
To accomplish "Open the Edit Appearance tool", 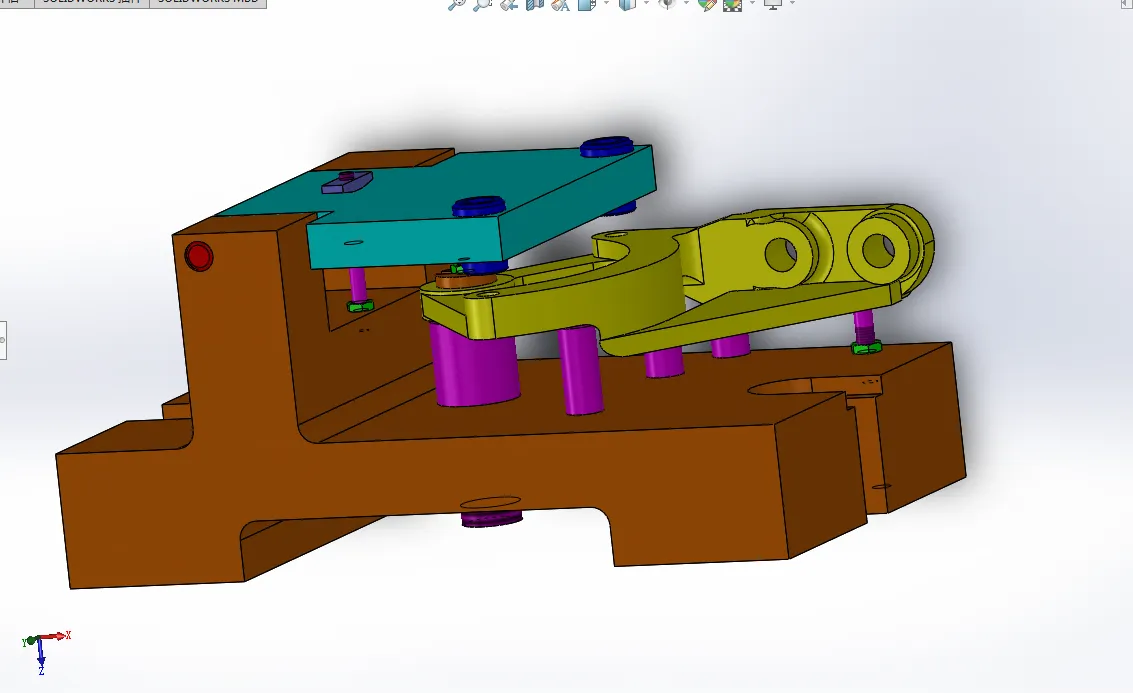I will [707, 4].
